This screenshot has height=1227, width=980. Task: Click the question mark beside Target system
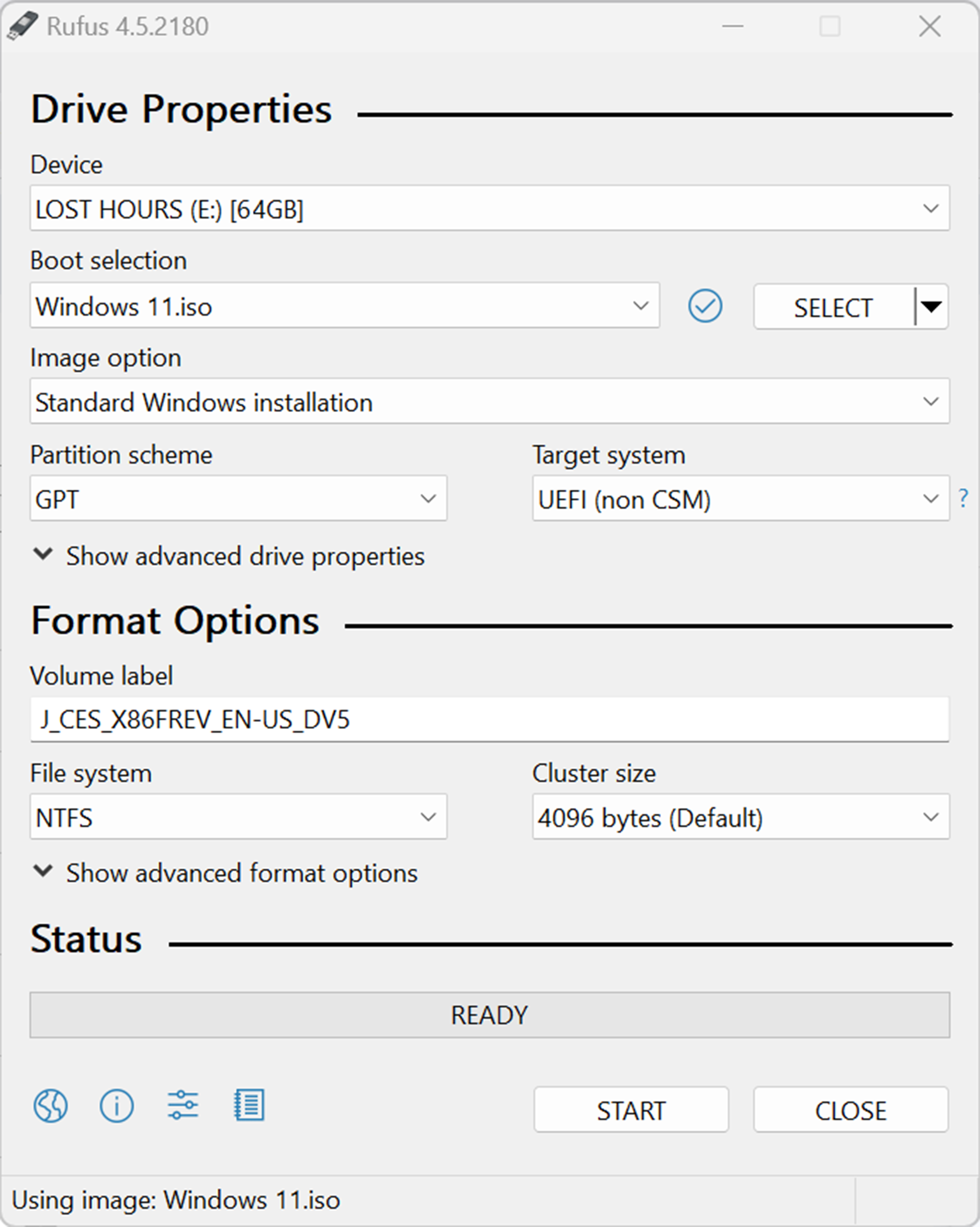point(963,499)
